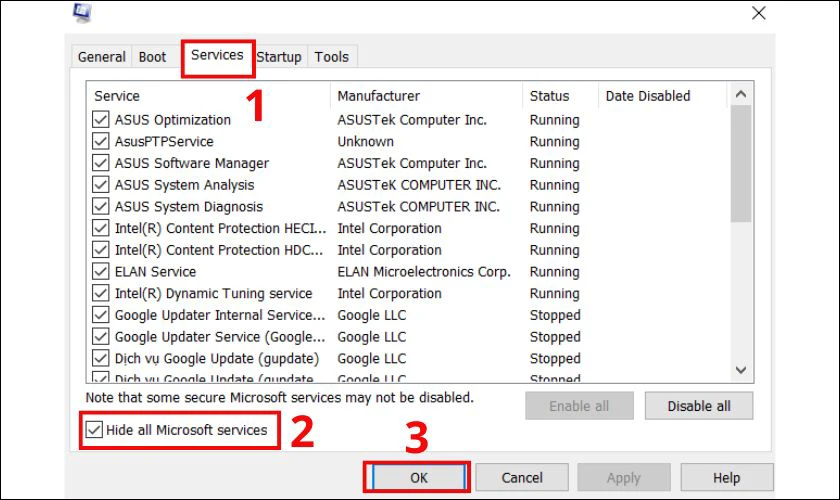Toggle Intel Dynamic Tuning service checkbox
The image size is (840, 500).
click(101, 293)
